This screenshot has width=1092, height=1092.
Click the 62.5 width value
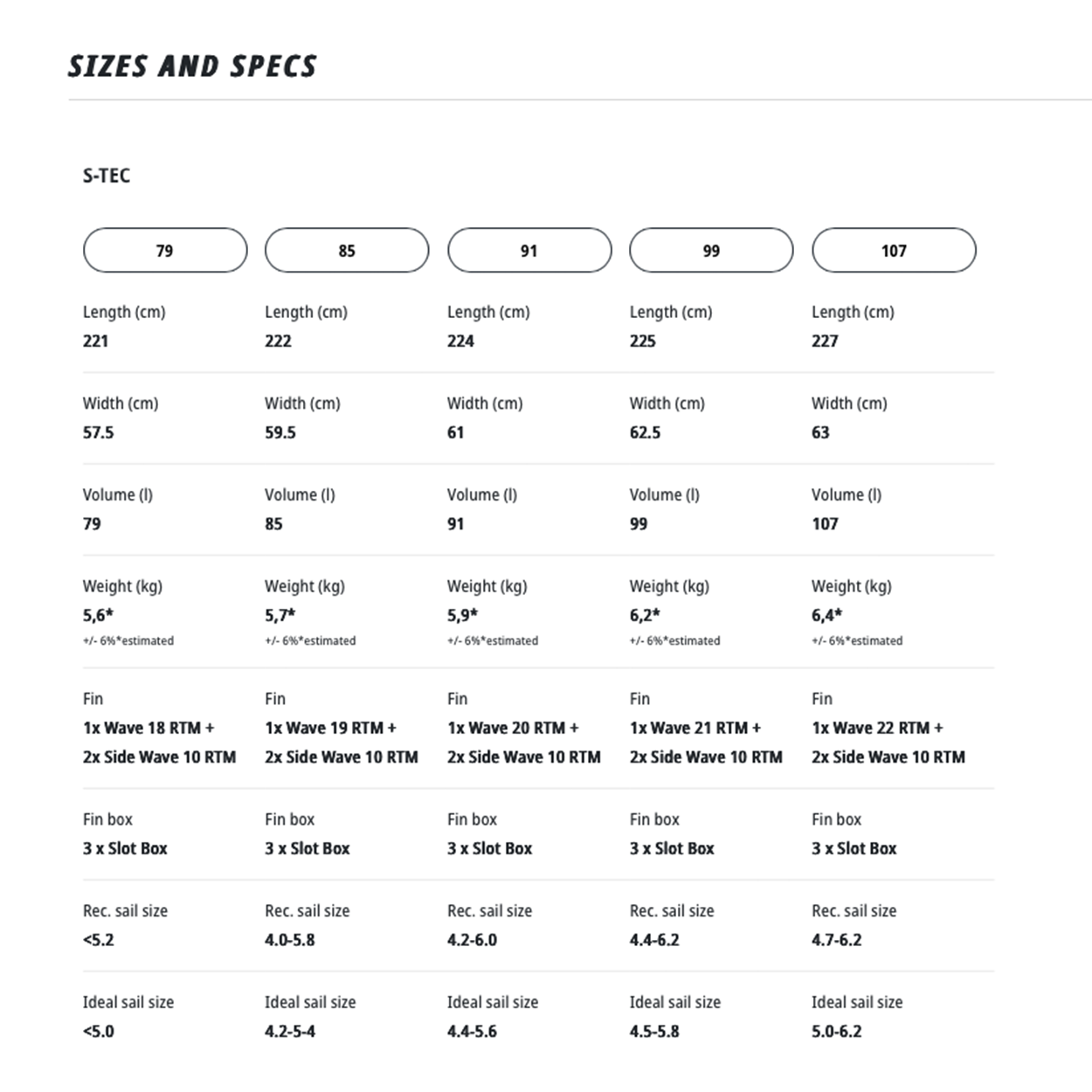[646, 432]
